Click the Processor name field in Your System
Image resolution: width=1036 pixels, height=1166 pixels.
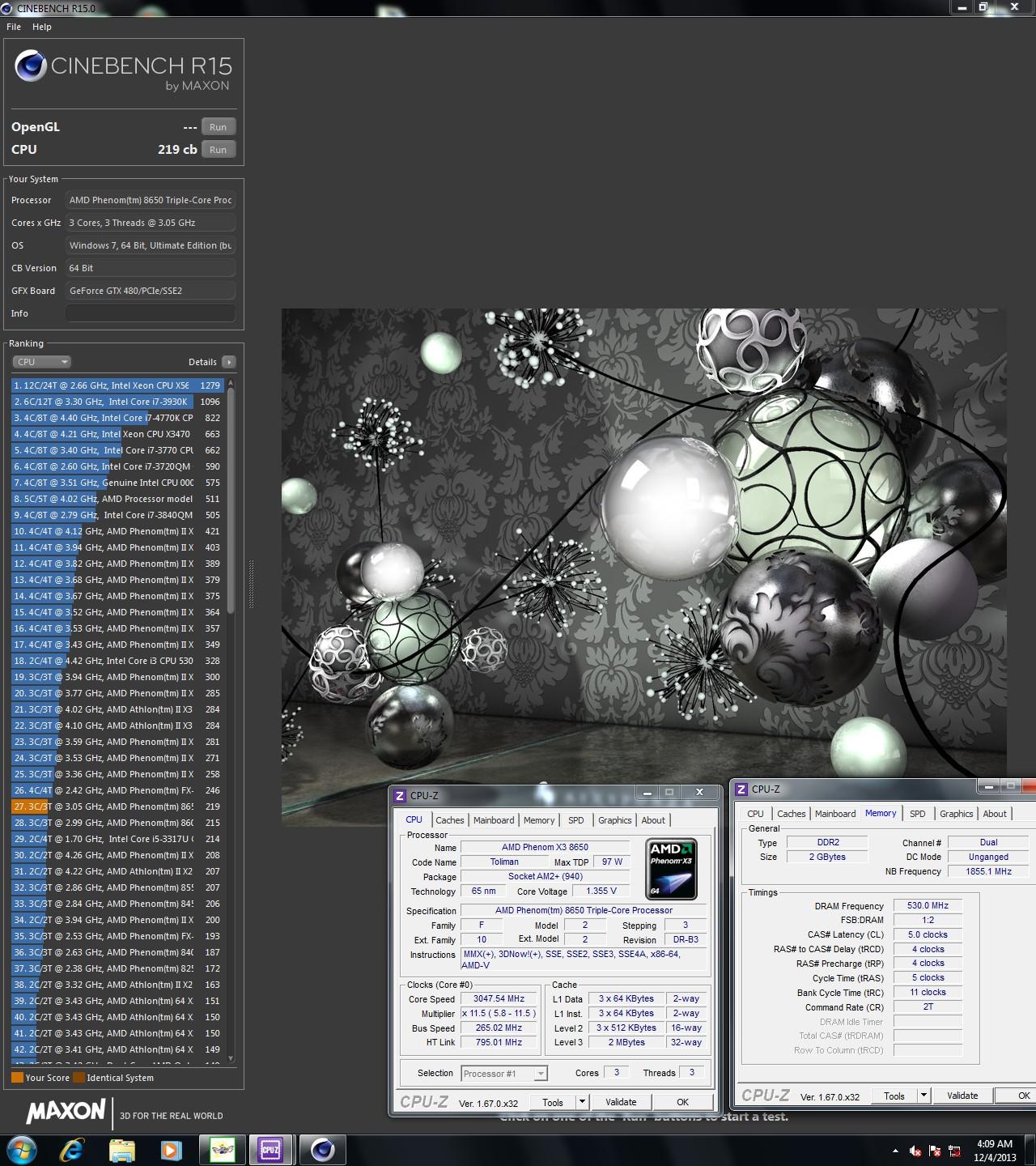(x=151, y=200)
